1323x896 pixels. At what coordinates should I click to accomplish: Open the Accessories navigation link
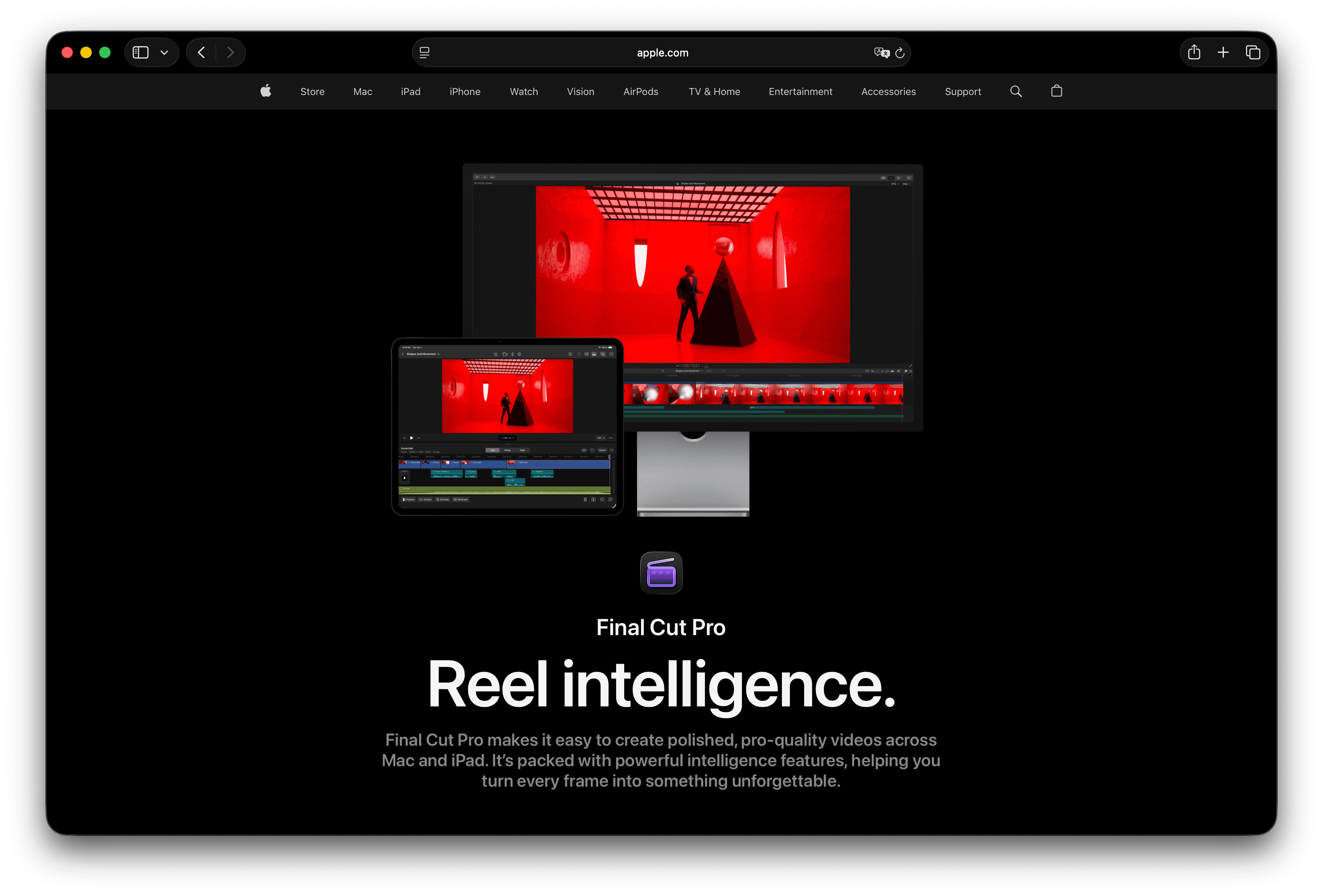point(889,92)
